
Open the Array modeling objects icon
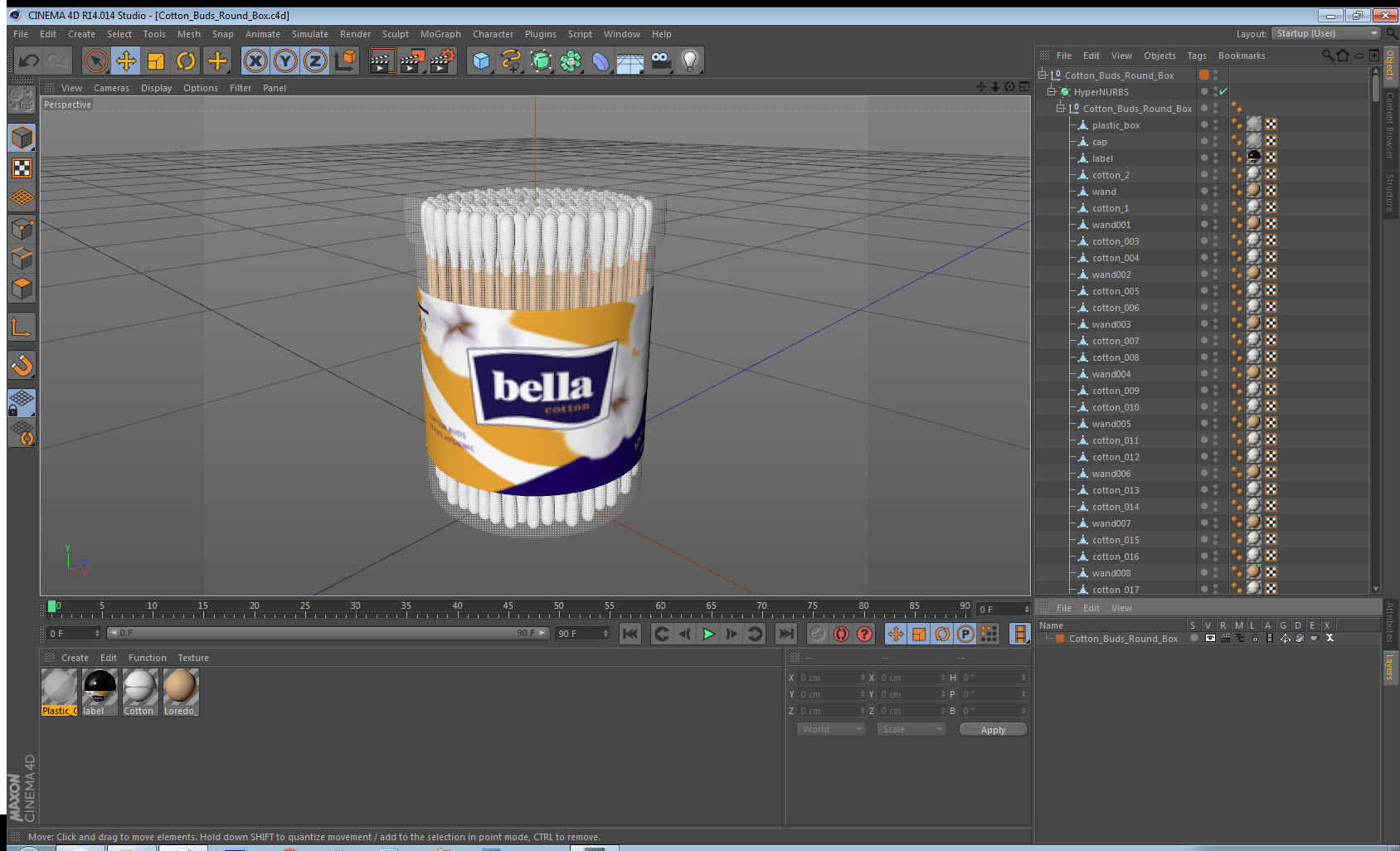(571, 61)
